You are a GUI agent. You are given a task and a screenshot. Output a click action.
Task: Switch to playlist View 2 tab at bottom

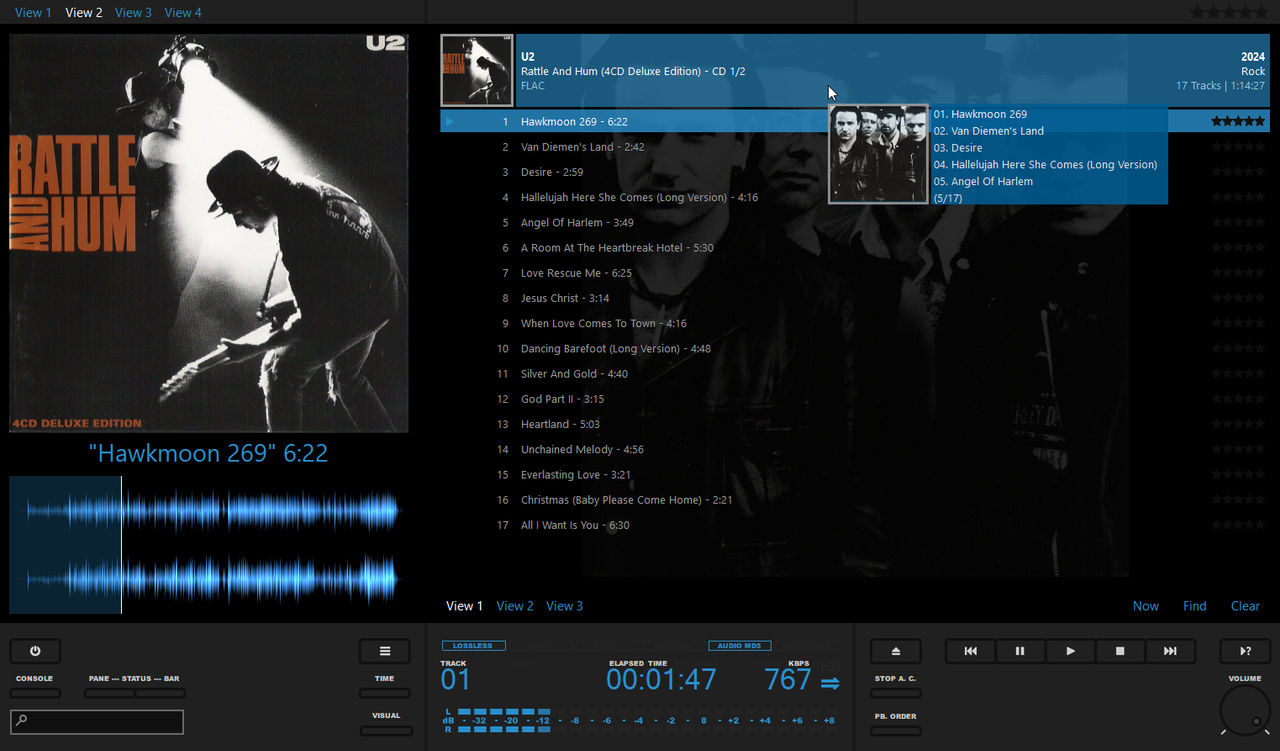[x=515, y=606]
